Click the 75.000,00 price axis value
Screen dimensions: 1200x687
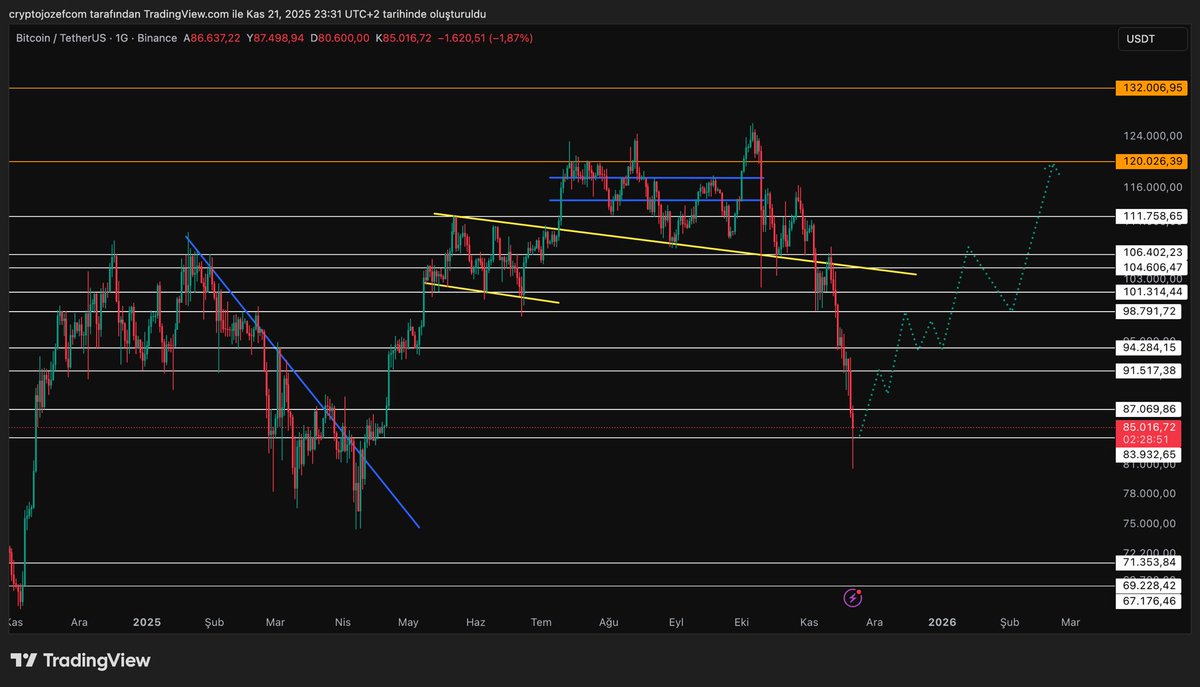[1150, 523]
